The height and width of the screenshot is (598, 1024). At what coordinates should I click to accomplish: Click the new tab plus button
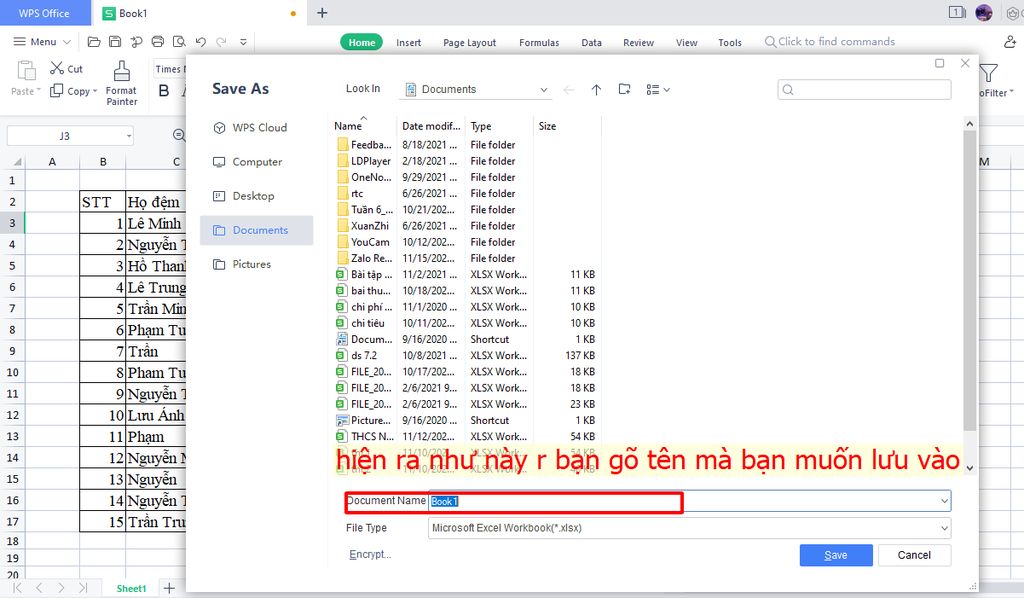322,13
